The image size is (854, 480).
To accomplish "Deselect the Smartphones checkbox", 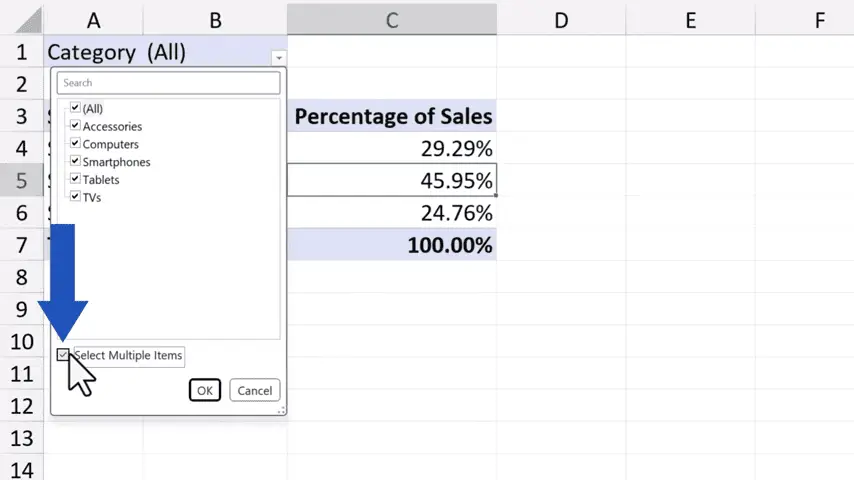I will point(75,161).
